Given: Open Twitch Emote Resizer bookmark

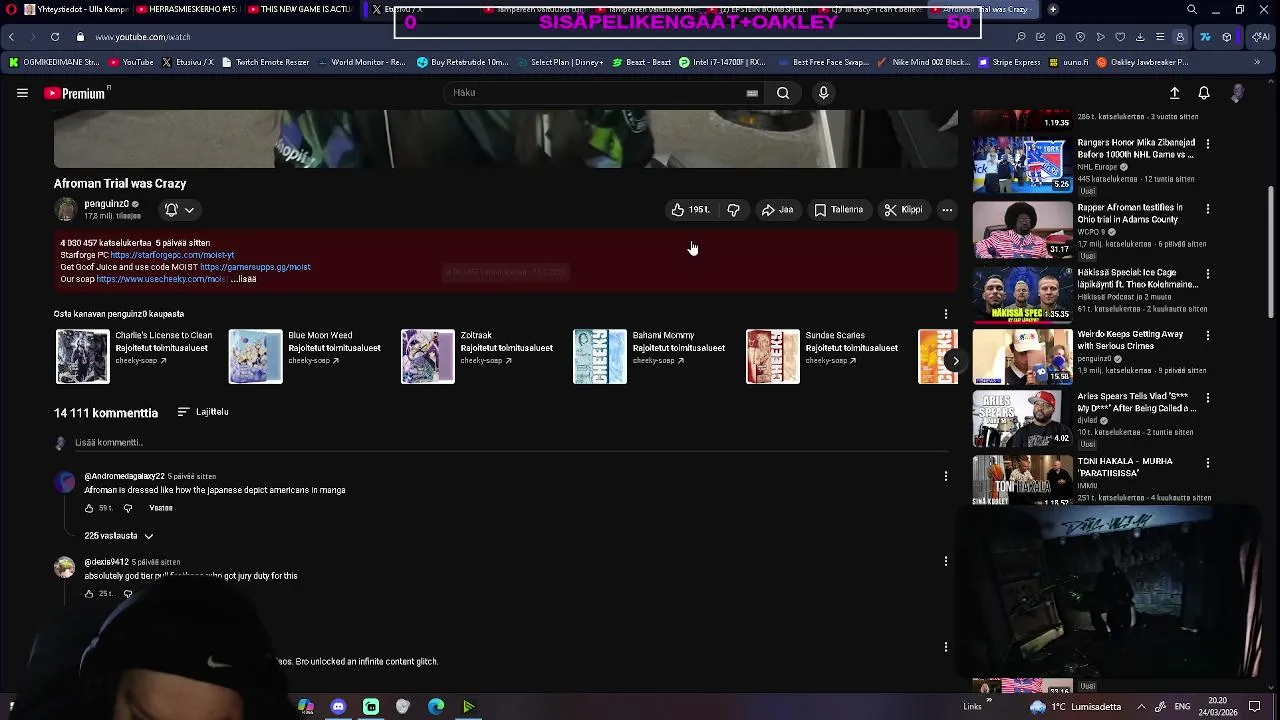Looking at the screenshot, I should pyautogui.click(x=265, y=62).
